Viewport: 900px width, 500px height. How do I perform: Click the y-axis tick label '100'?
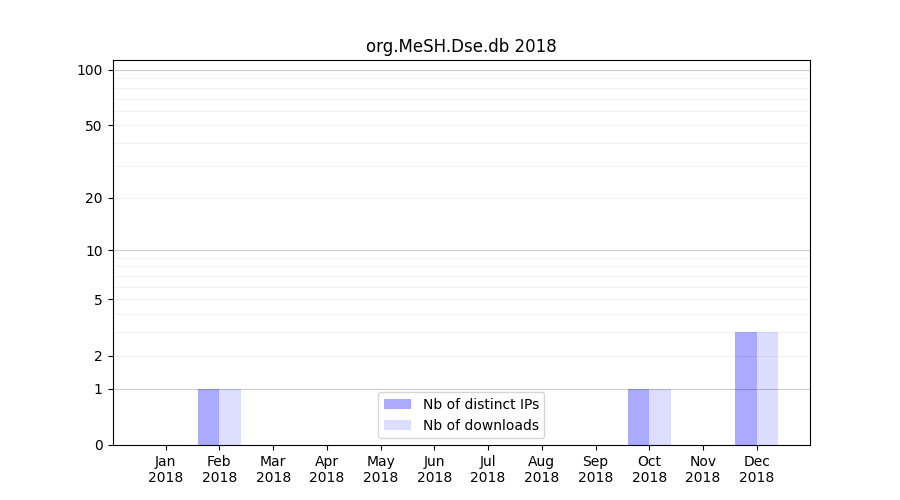[90, 70]
